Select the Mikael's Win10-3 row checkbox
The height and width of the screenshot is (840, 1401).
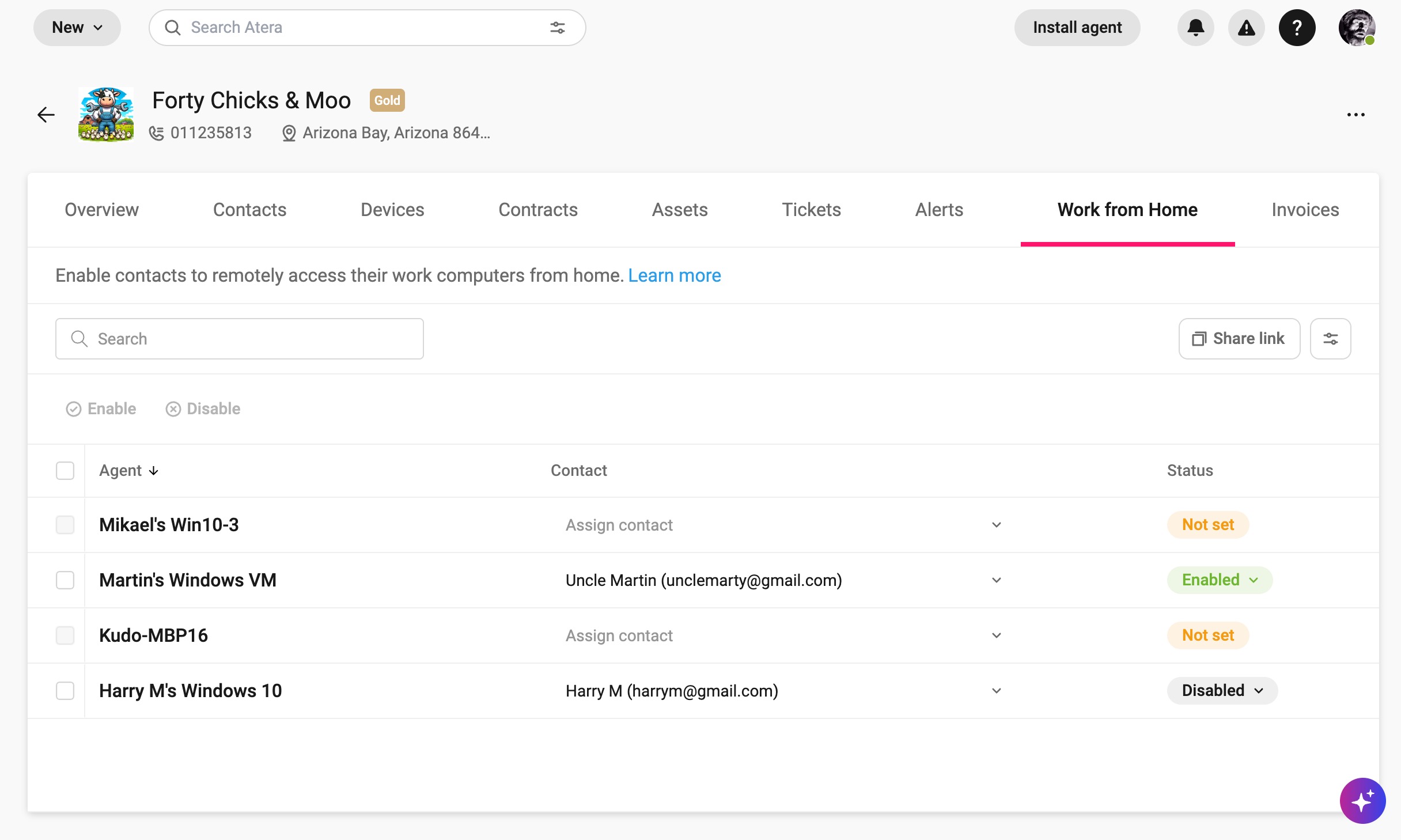click(65, 525)
